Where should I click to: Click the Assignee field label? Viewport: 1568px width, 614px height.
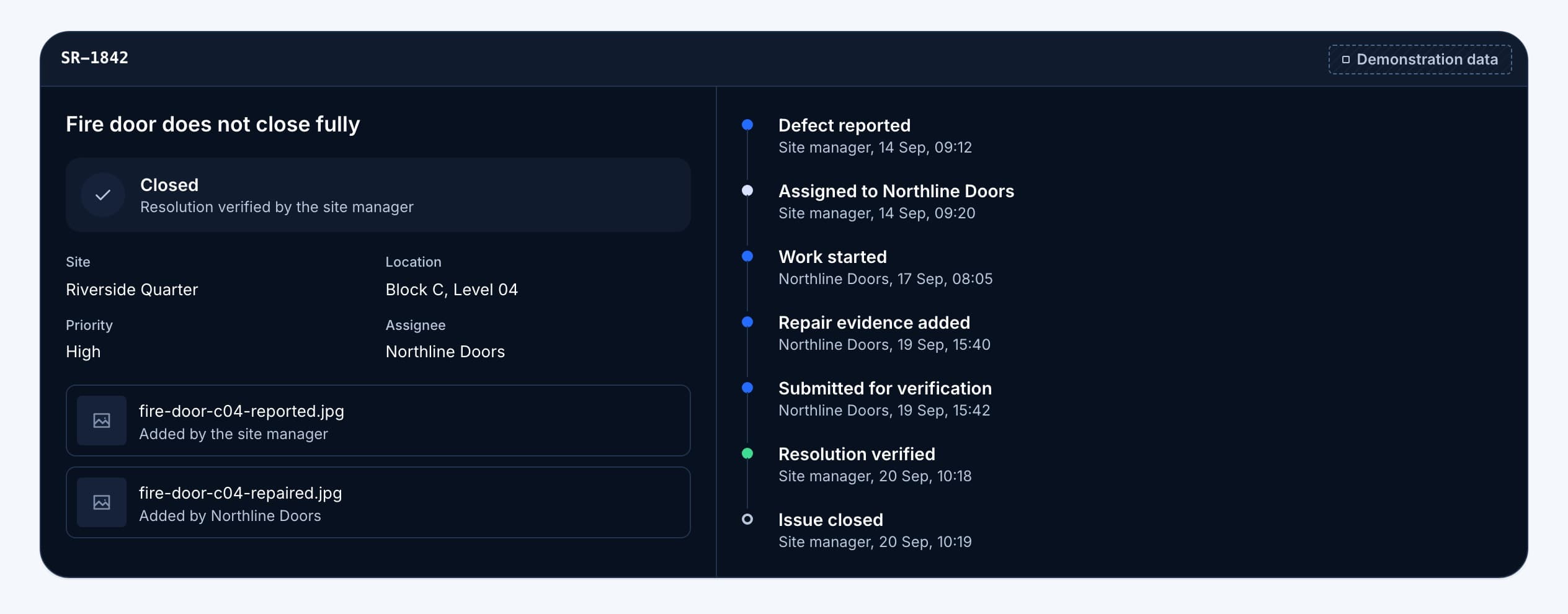(x=416, y=325)
